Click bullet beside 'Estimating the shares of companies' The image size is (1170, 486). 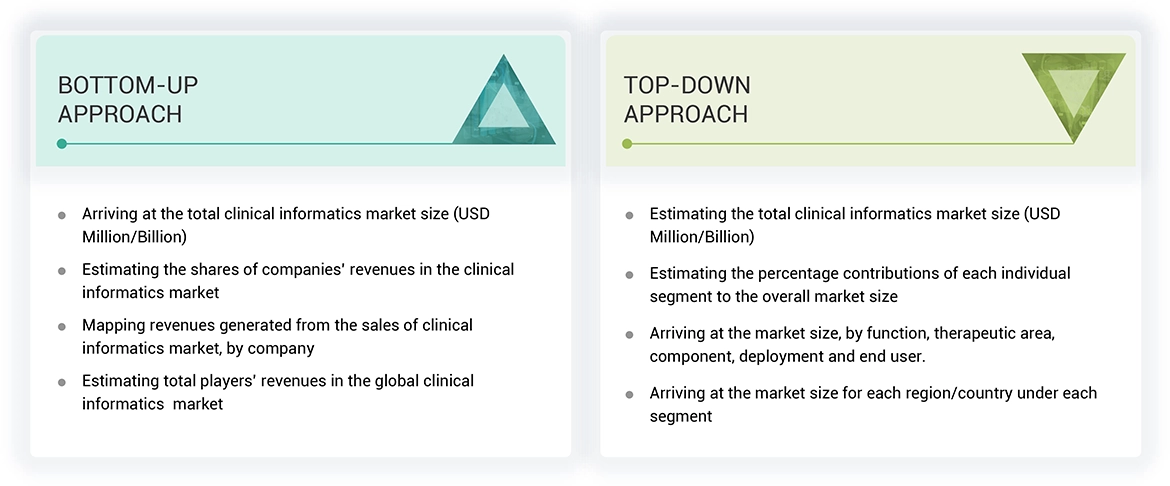coord(62,271)
